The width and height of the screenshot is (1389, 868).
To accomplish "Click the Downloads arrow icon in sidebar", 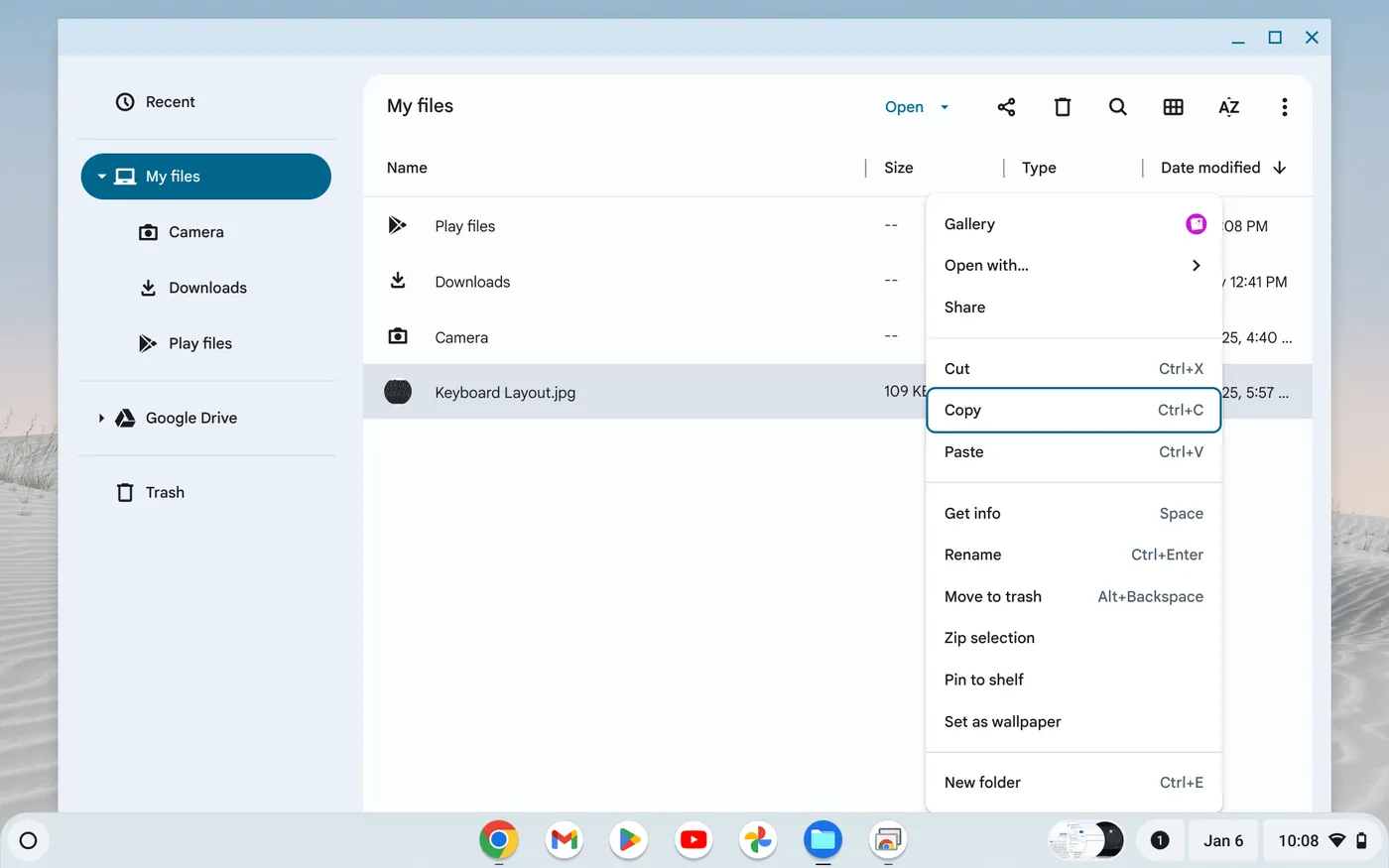I will click(x=148, y=288).
